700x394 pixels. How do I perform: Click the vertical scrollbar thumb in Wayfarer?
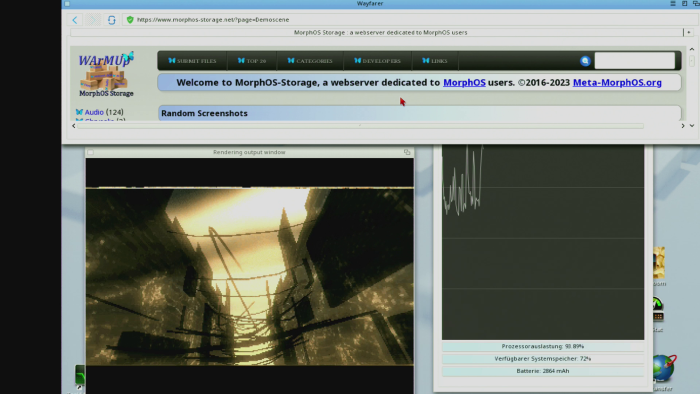692,61
